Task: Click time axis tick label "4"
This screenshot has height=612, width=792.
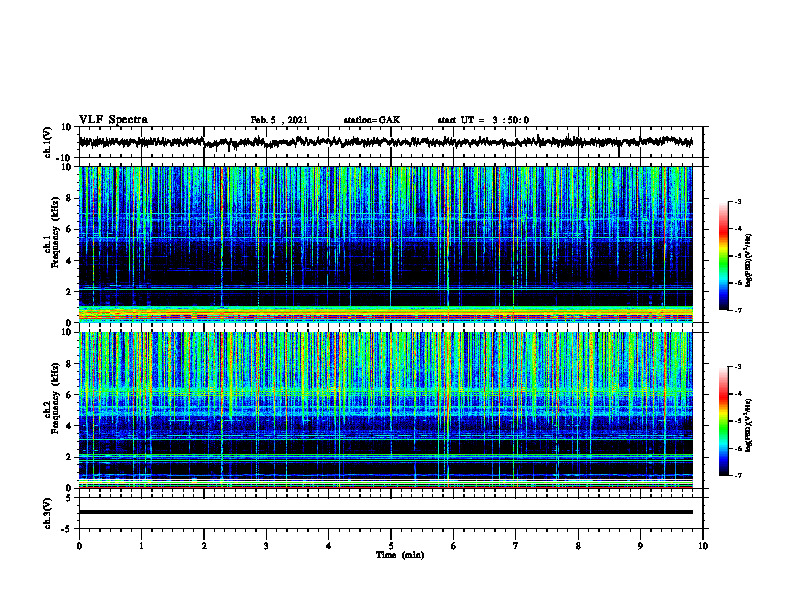Action: point(329,546)
